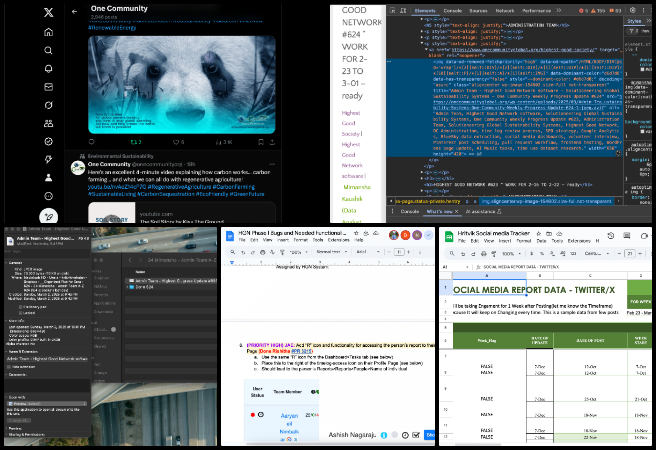Viewport: 656px width, 450px height.
Task: Bookmark the panda post
Action: [x=261, y=142]
